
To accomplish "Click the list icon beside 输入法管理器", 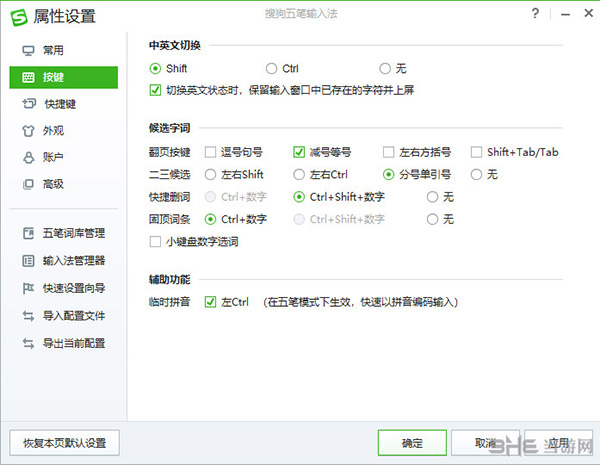I will click(28, 261).
